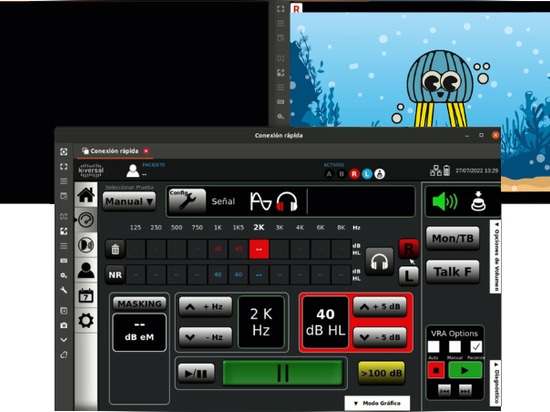The width and height of the screenshot is (550, 412).
Task: Open the patient silhouette sidebar icon
Action: (86, 270)
